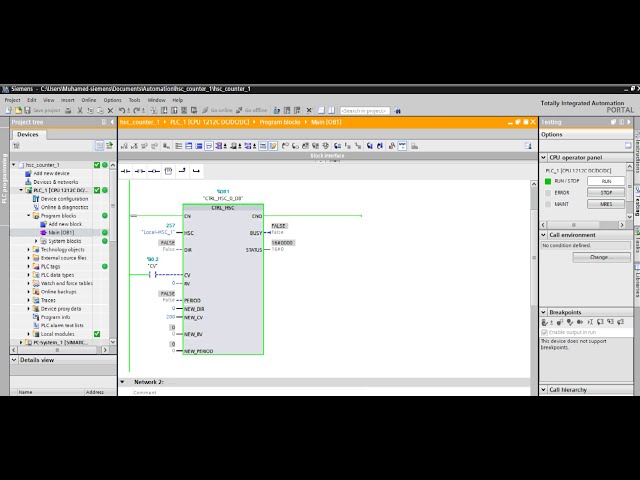
Task: Collapse the Breakpoints section
Action: [x=544, y=312]
